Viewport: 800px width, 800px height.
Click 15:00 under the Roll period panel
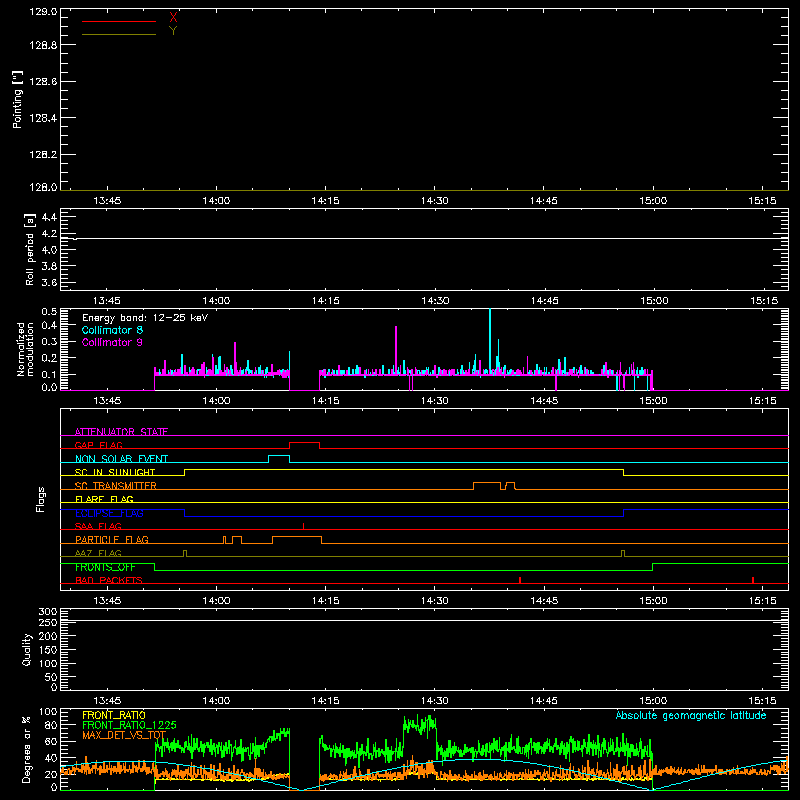coord(654,301)
